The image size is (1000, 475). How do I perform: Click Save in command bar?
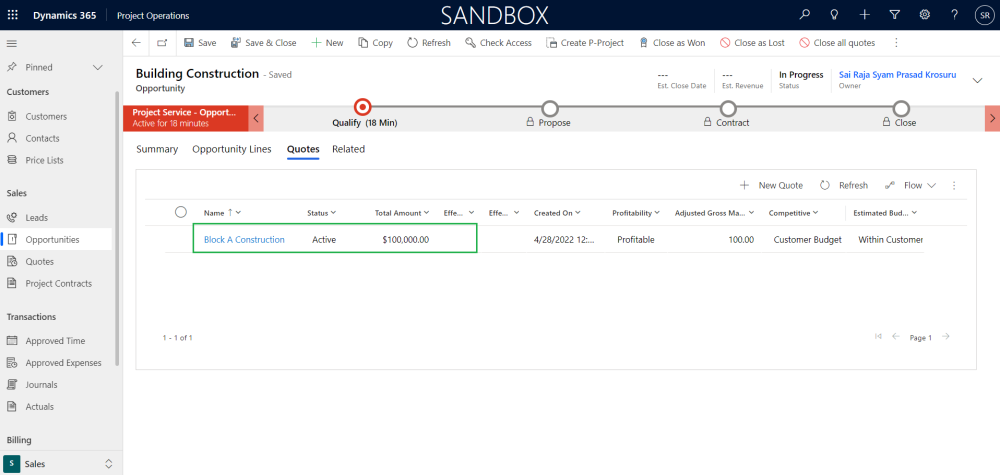click(200, 43)
